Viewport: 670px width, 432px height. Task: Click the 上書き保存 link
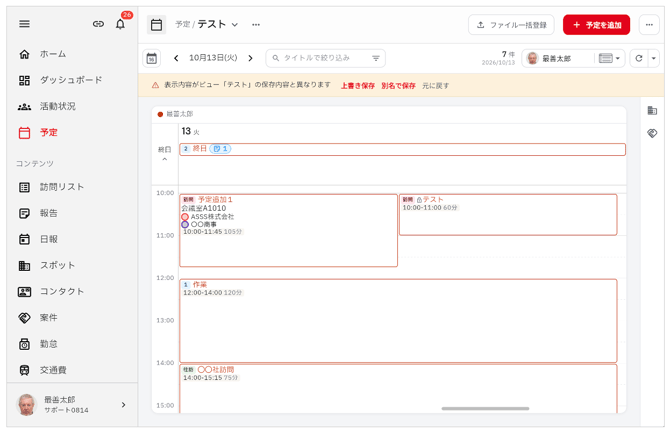[x=358, y=85]
